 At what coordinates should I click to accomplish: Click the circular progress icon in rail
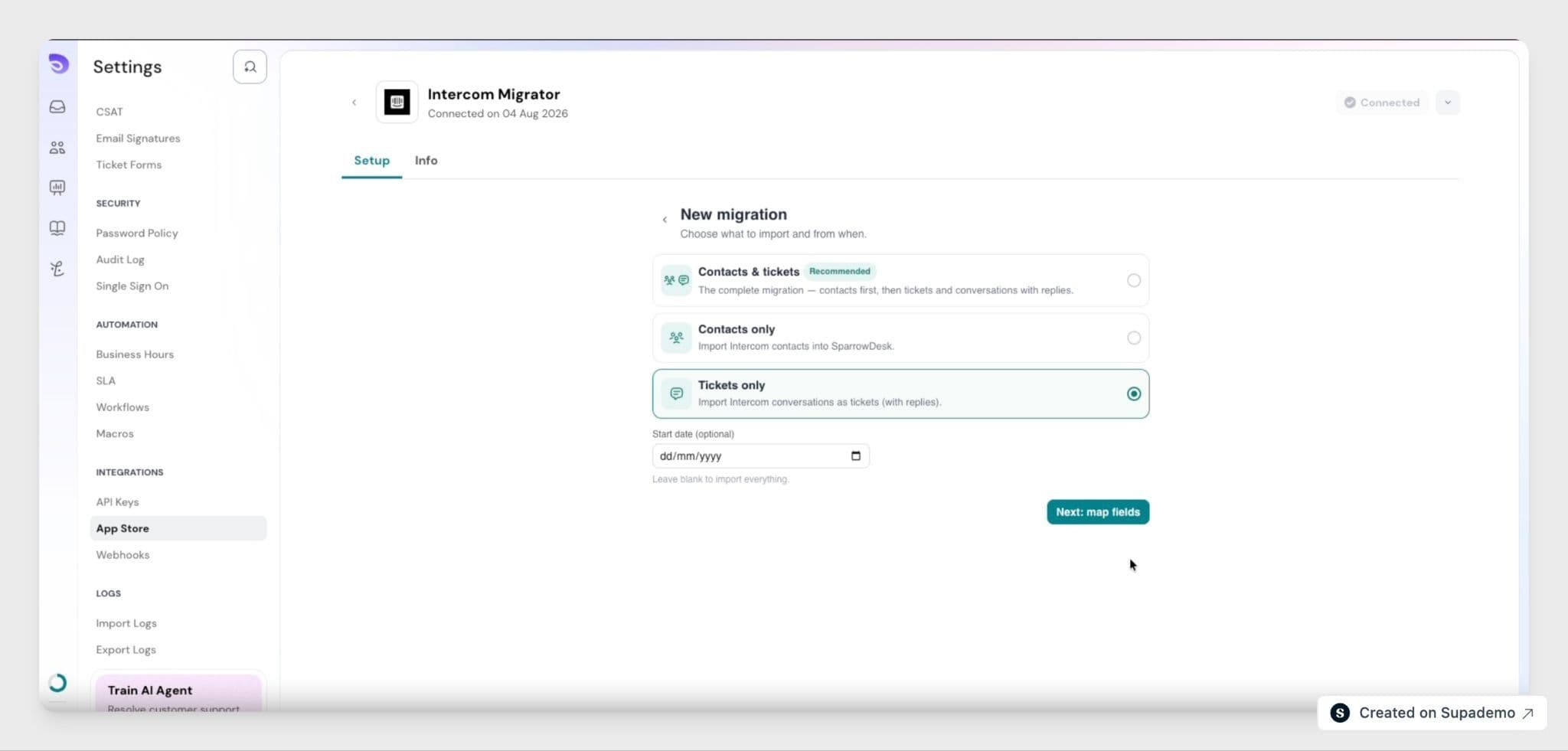click(57, 683)
